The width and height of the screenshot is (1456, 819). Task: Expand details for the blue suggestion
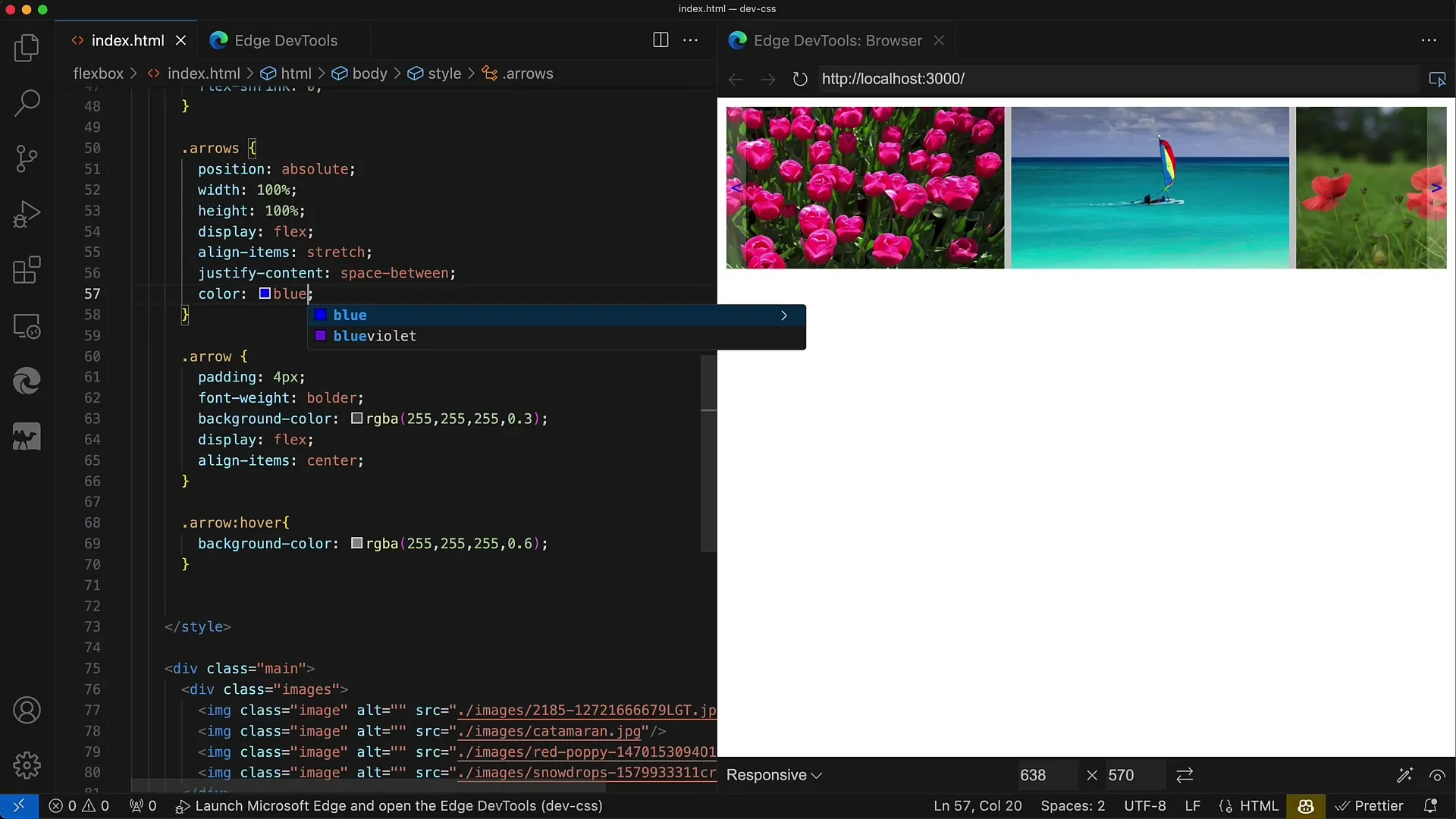784,315
